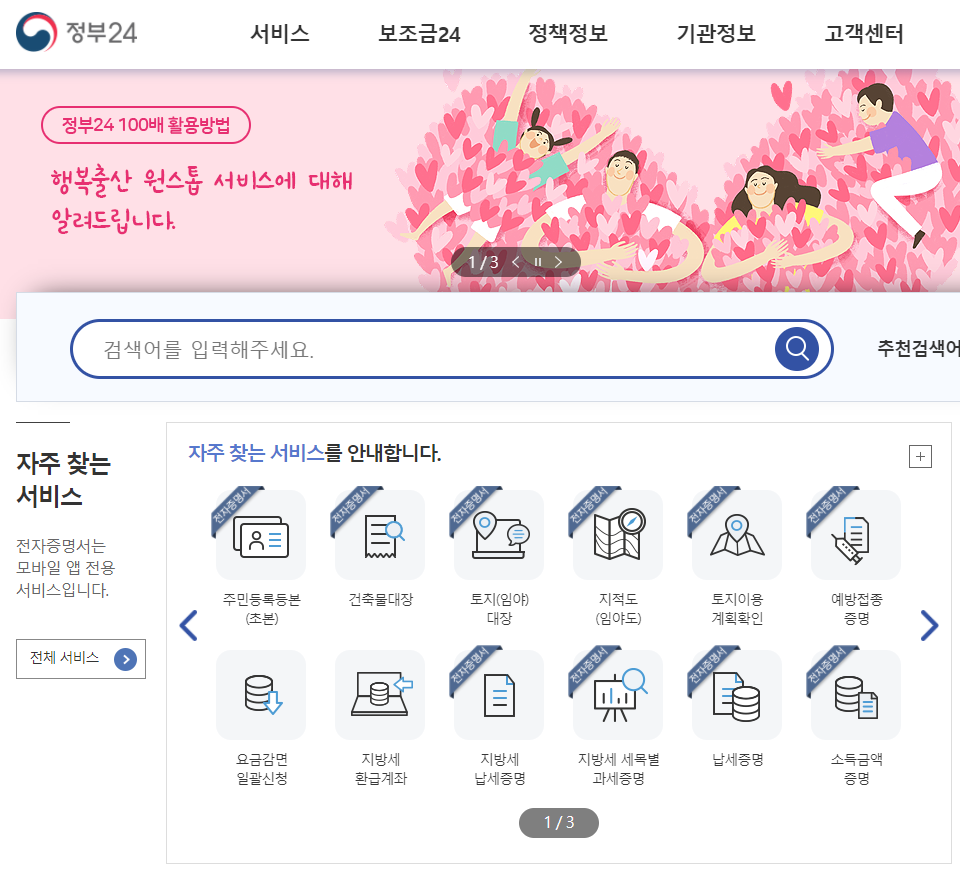
Task: Click the 검색어를 입력해주세요 search field
Action: (x=422, y=349)
